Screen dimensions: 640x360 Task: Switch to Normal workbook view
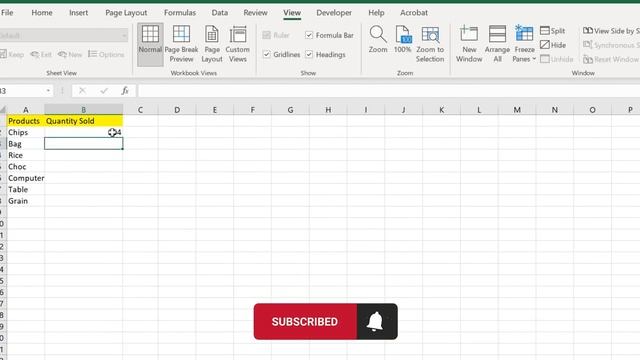coord(150,44)
